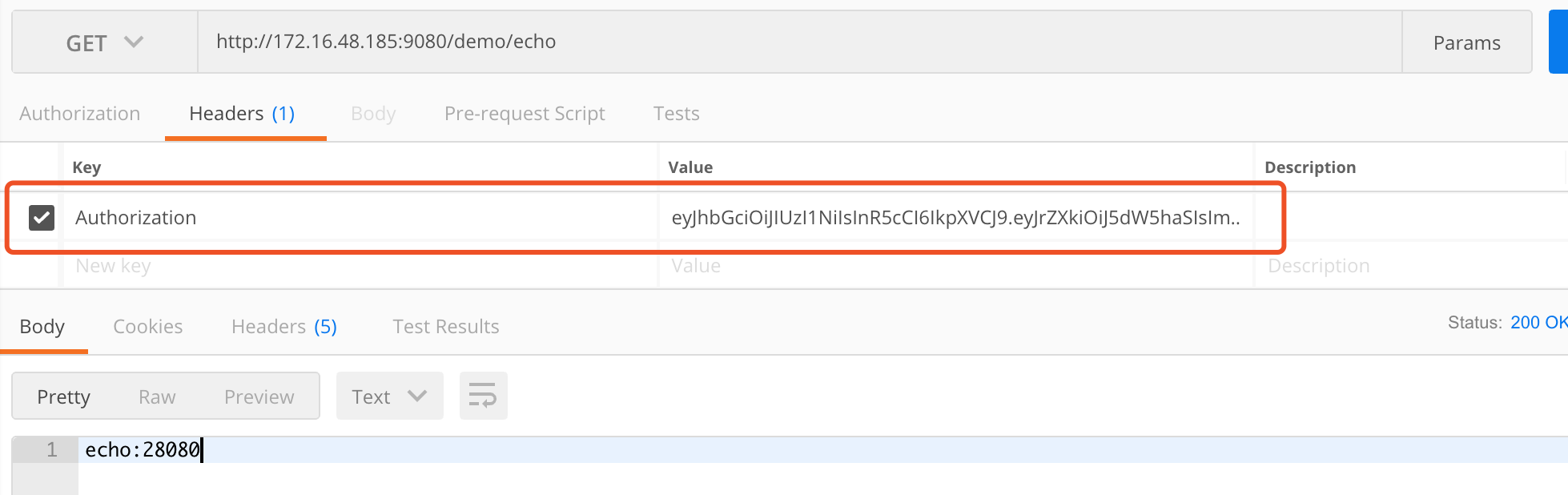Select the Pretty response view
The height and width of the screenshot is (495, 1568).
point(64,397)
